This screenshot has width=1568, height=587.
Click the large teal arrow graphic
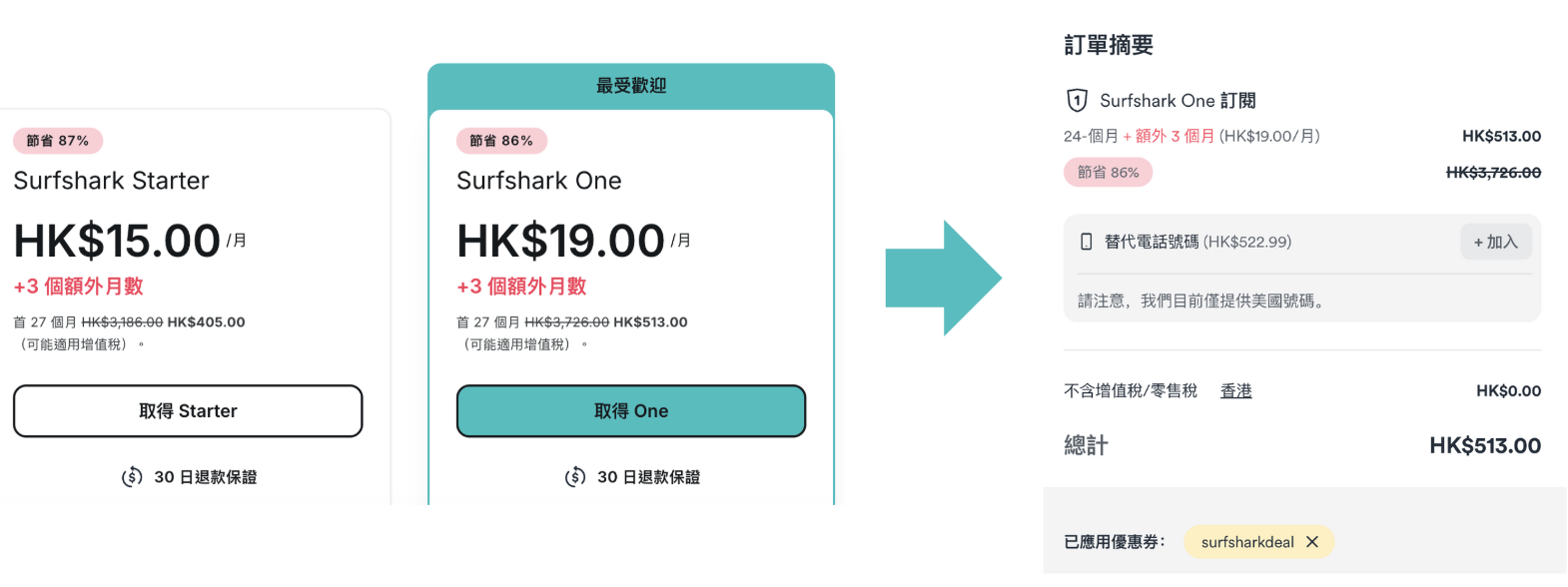943,279
